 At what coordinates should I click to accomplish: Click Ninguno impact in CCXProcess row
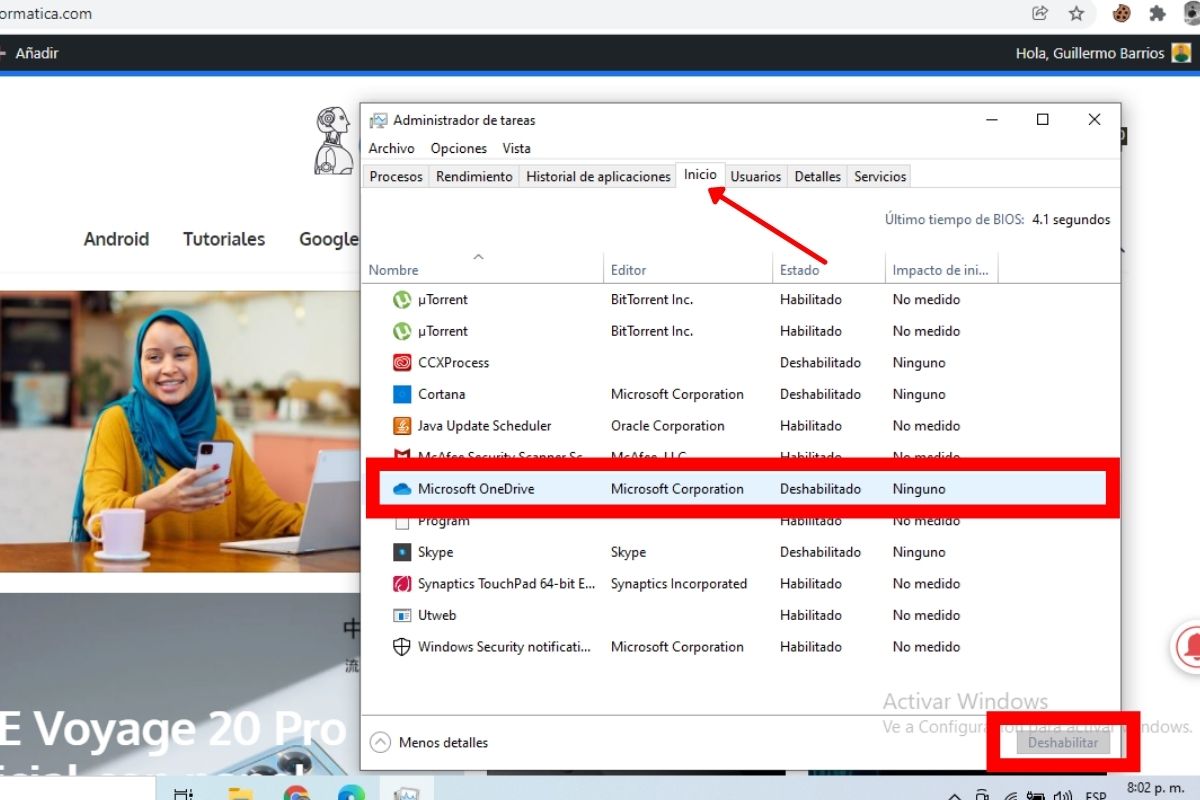(918, 363)
